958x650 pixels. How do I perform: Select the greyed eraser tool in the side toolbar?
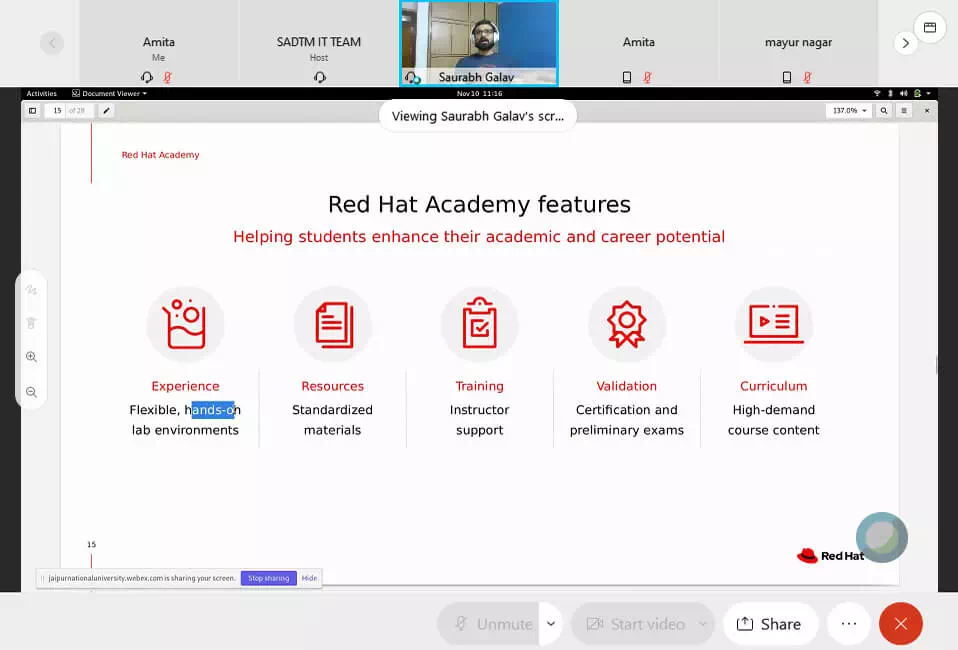click(x=31, y=323)
